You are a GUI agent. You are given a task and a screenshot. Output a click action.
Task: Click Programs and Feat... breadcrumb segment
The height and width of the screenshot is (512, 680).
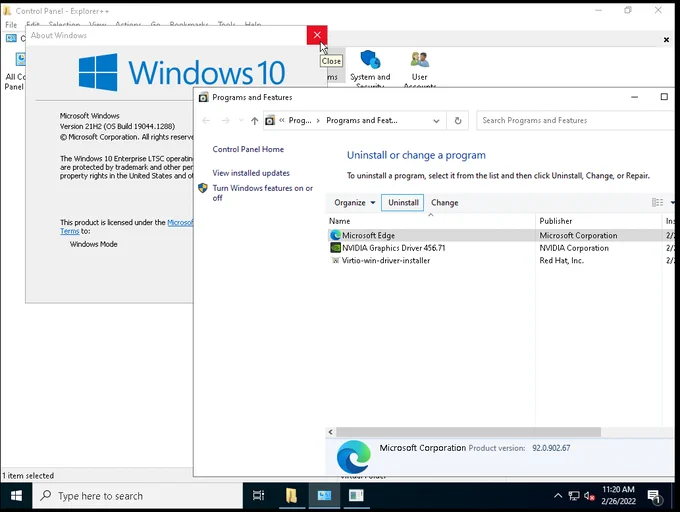coord(362,121)
